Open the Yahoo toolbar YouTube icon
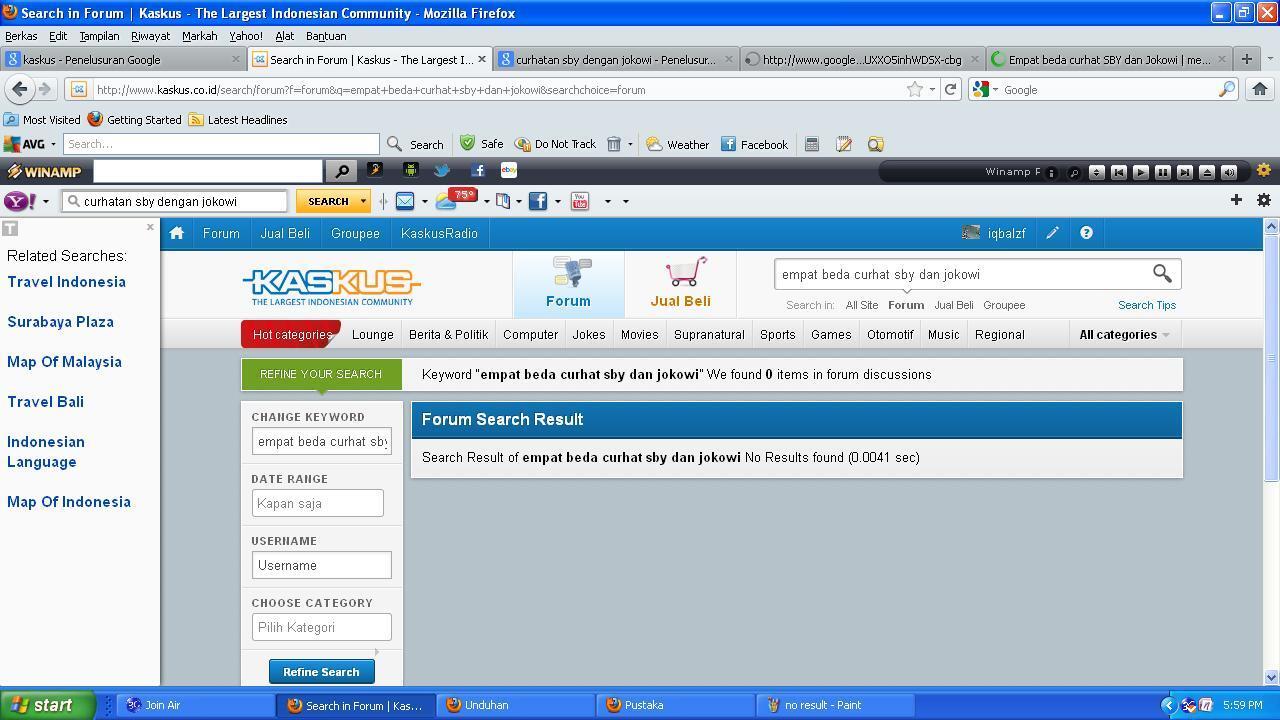This screenshot has height=720, width=1280. [x=580, y=201]
